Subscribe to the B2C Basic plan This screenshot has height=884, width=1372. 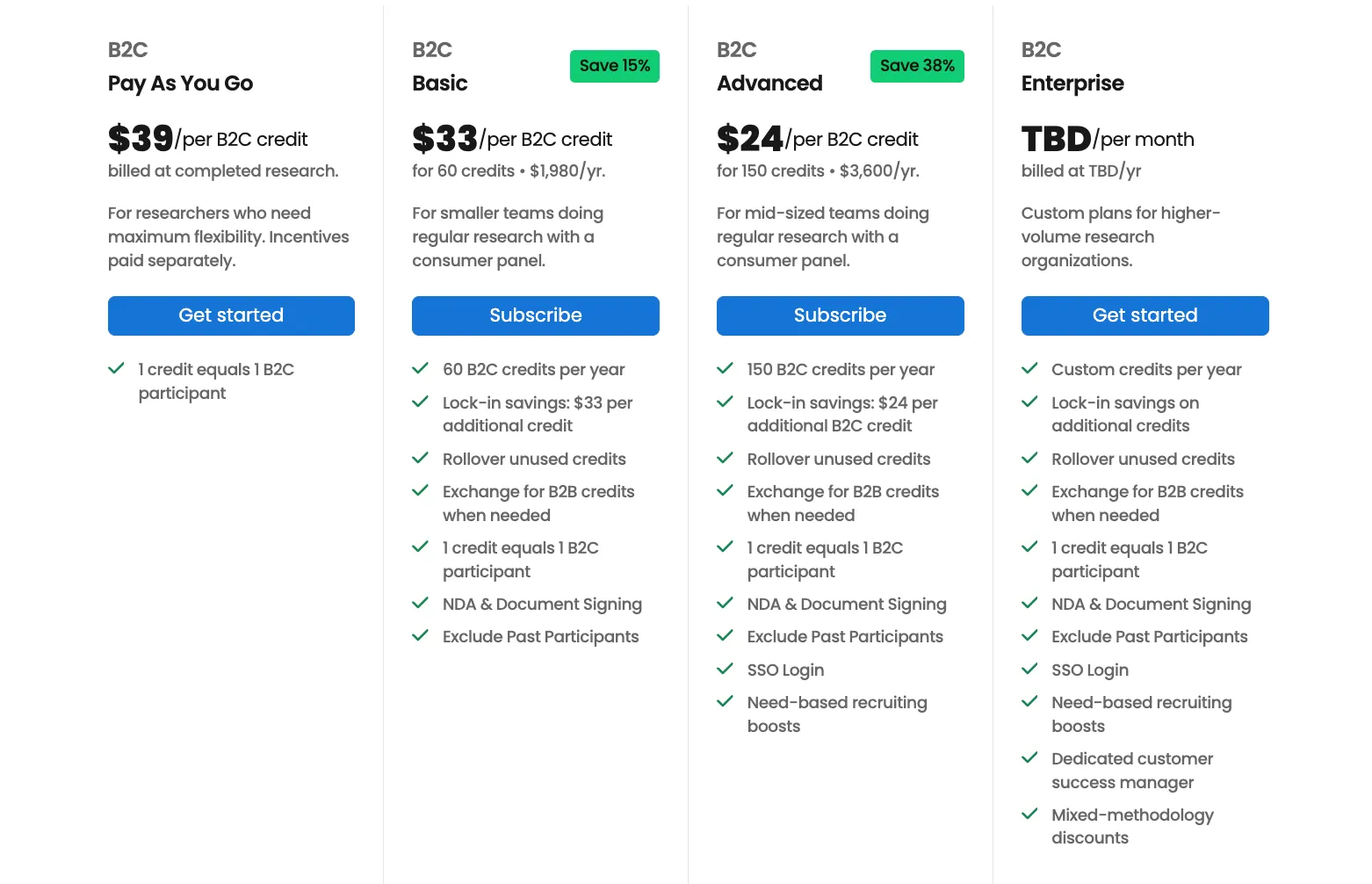point(535,315)
